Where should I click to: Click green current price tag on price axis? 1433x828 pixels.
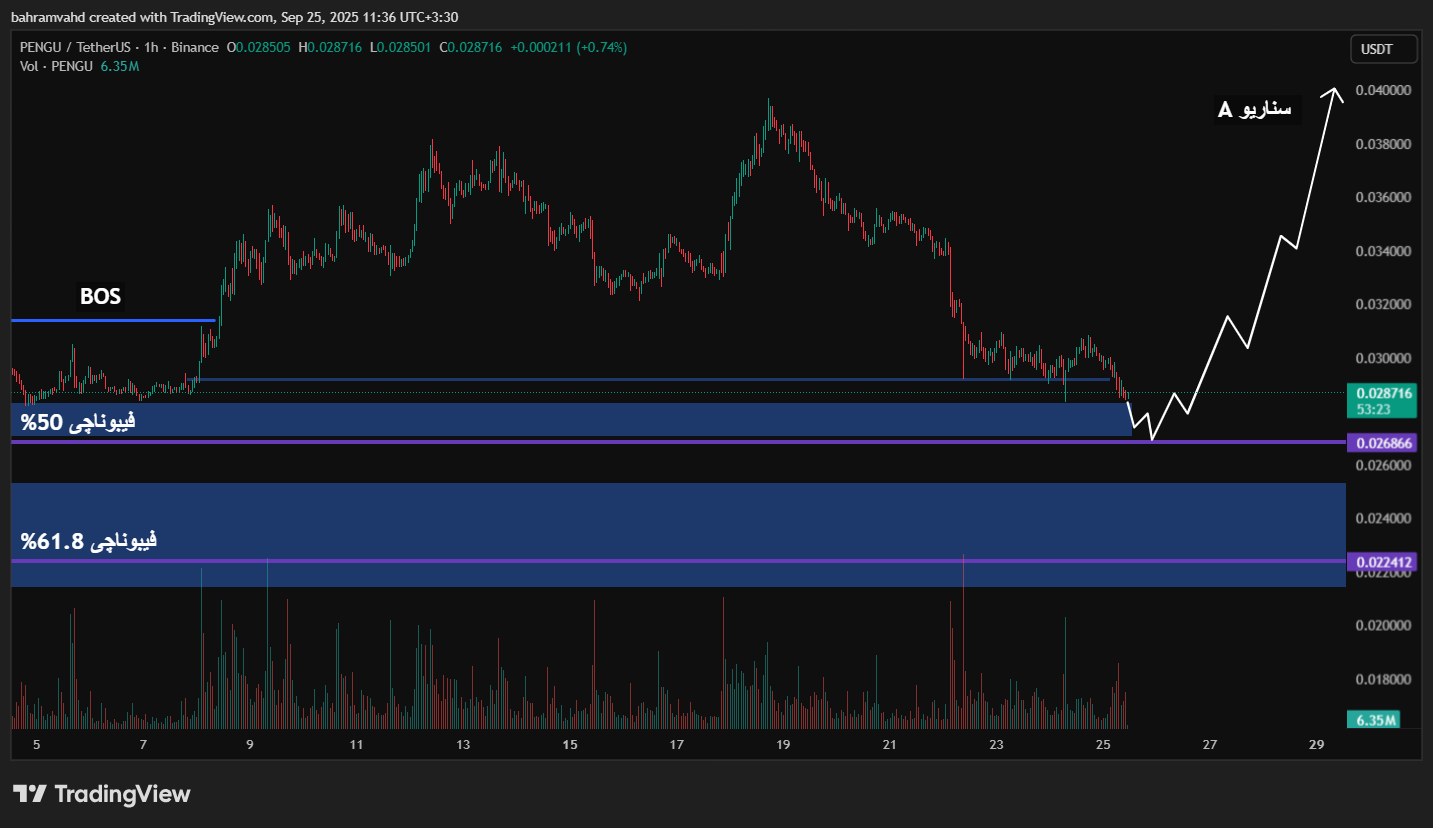(1381, 400)
